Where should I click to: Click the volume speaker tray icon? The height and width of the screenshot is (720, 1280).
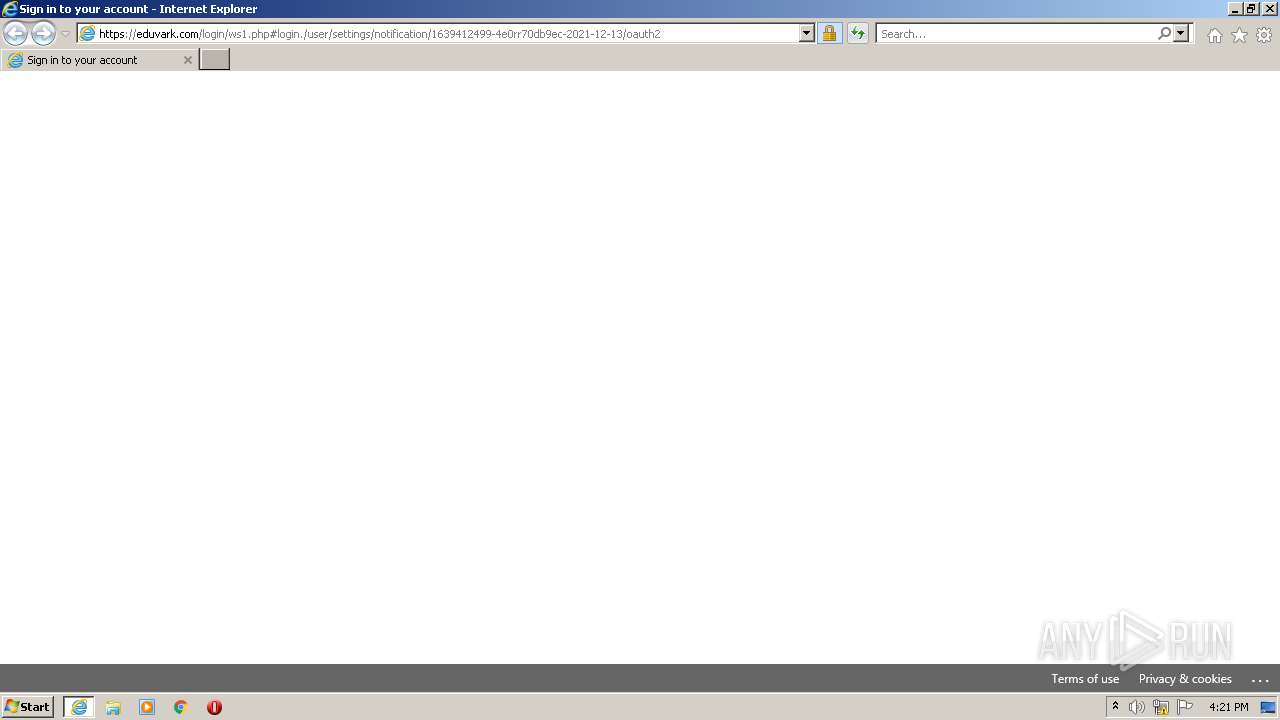tap(1137, 707)
